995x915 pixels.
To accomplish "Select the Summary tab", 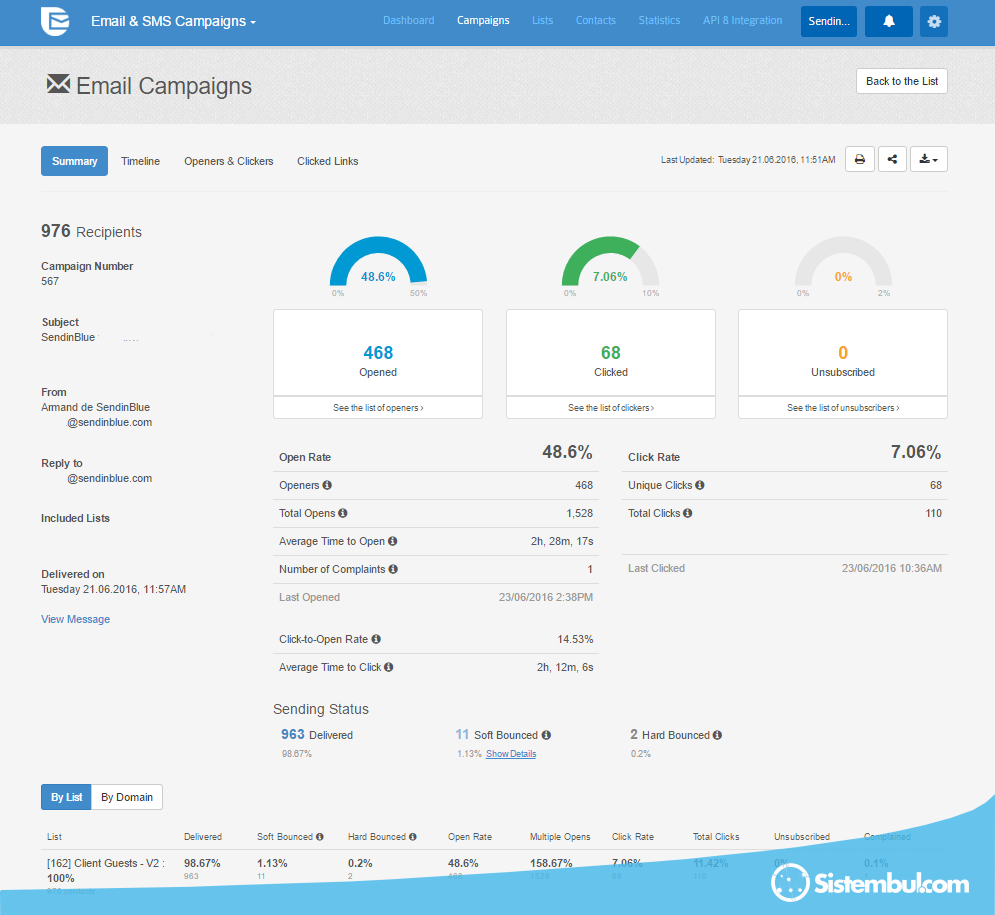I will click(74, 161).
